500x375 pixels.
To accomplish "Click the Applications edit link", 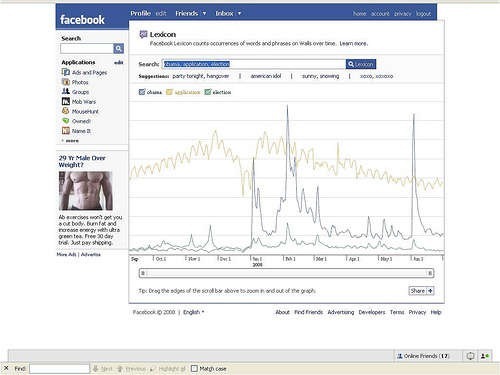I will (x=119, y=62).
